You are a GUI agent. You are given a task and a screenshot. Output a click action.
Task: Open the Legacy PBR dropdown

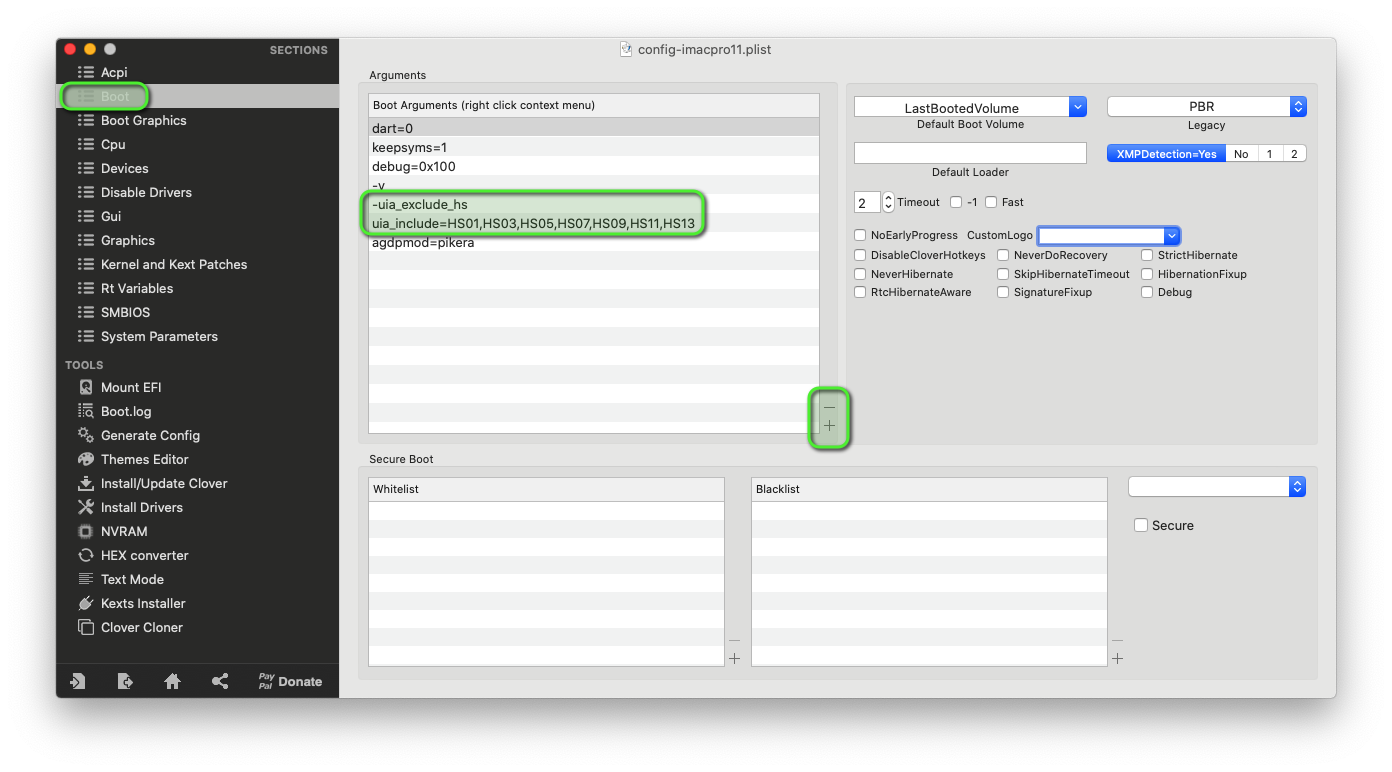(1206, 107)
